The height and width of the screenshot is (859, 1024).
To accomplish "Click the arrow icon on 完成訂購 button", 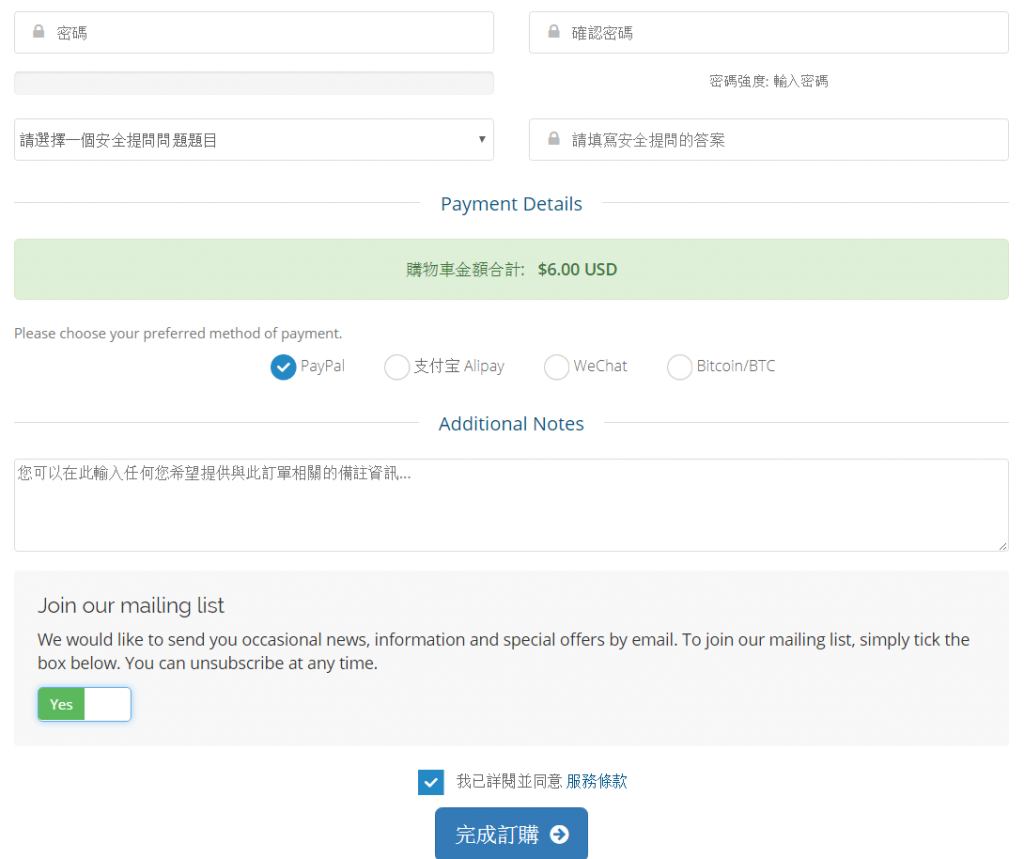I will pyautogui.click(x=559, y=834).
